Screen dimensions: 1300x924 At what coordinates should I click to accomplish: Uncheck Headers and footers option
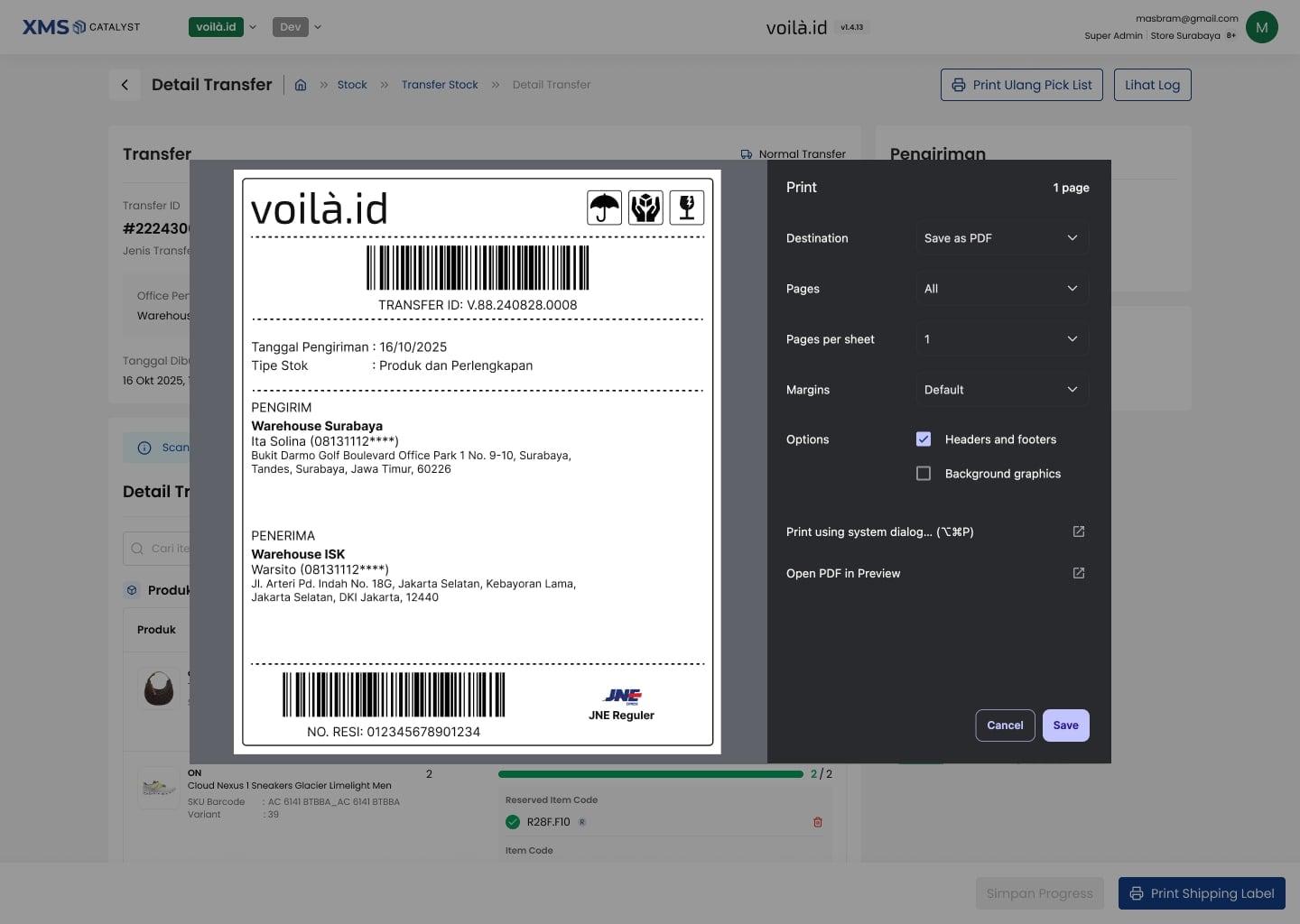click(x=924, y=439)
